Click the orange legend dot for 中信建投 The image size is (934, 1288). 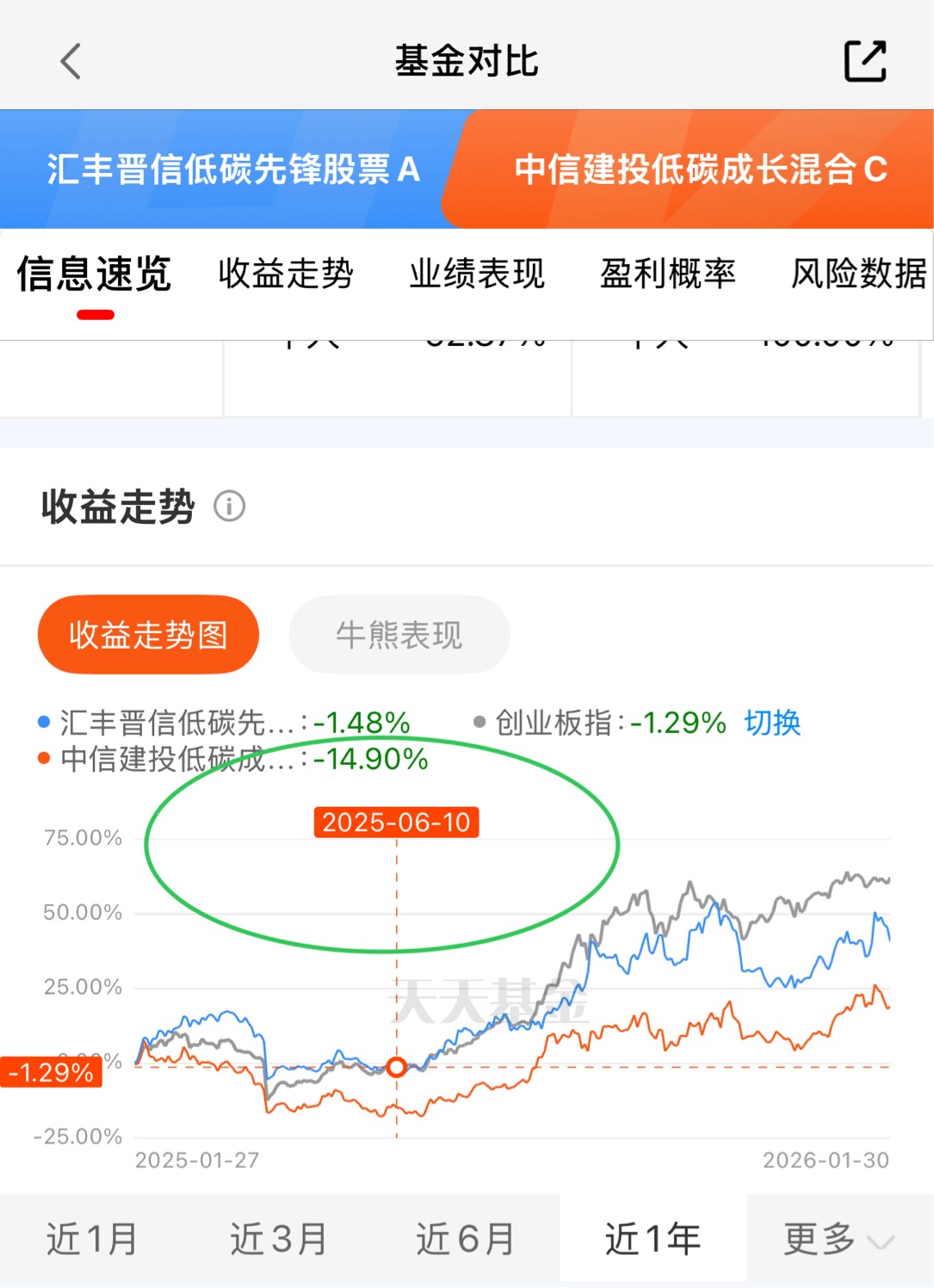point(44,758)
